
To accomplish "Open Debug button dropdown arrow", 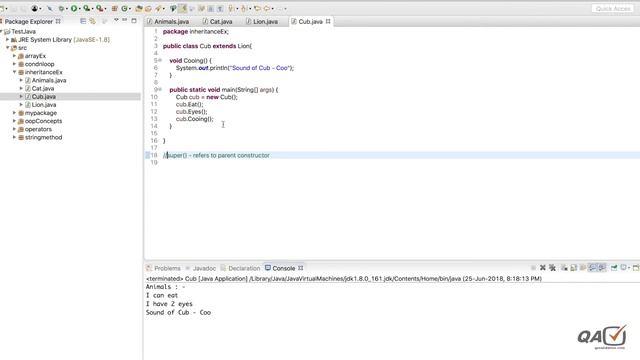I will pos(67,9).
